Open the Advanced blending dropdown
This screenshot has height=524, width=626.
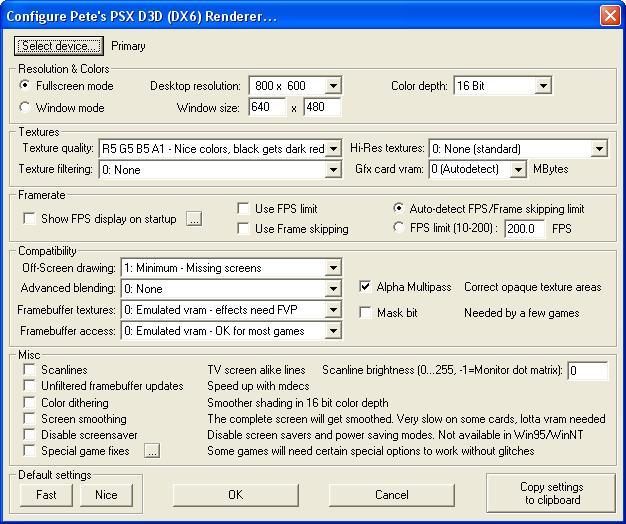click(231, 289)
